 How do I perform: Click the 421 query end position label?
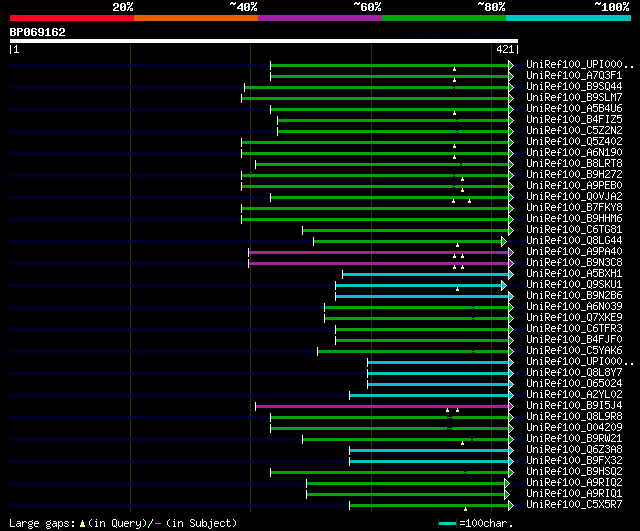505,49
